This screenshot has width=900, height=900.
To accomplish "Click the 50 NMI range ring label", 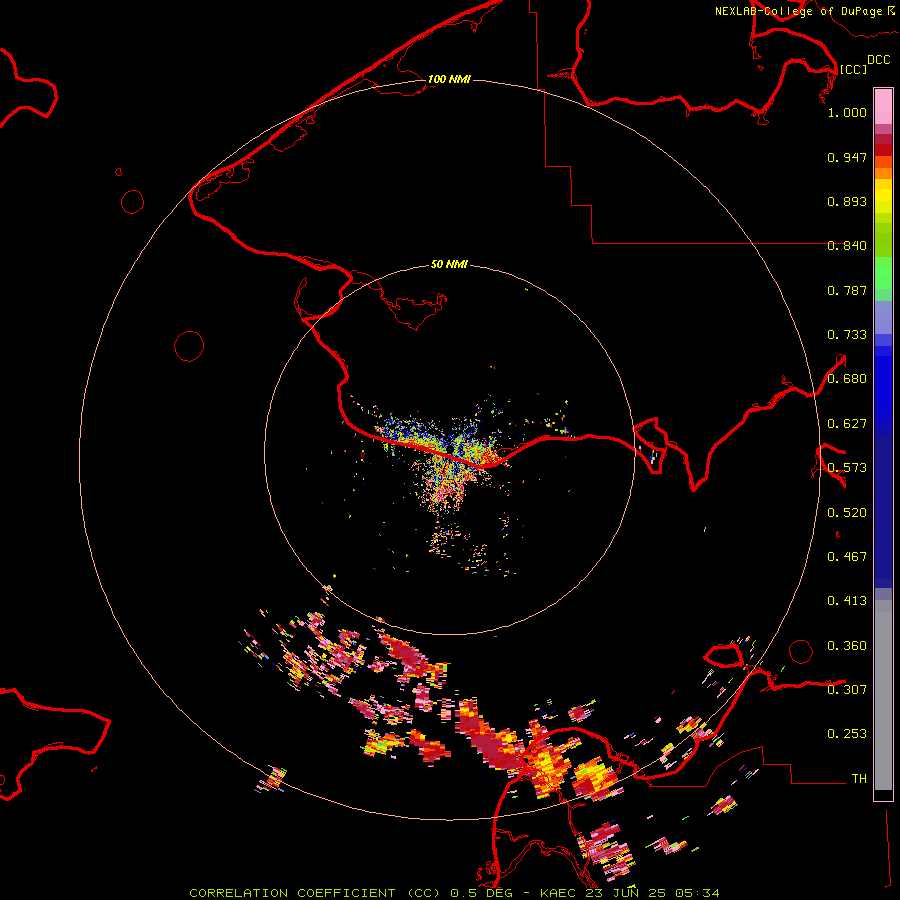I will 449,264.
